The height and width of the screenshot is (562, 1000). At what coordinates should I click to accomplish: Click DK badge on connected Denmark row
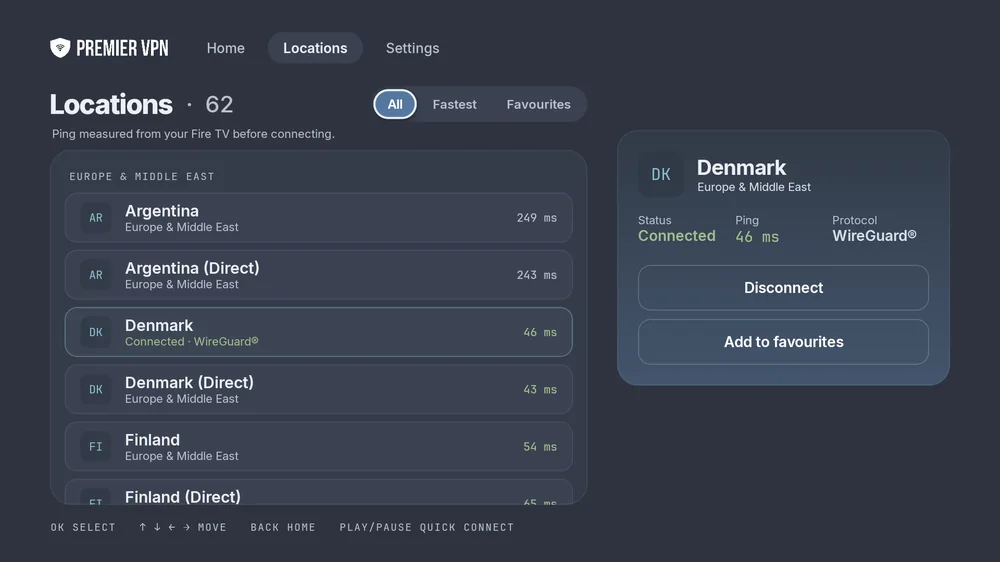click(x=96, y=332)
